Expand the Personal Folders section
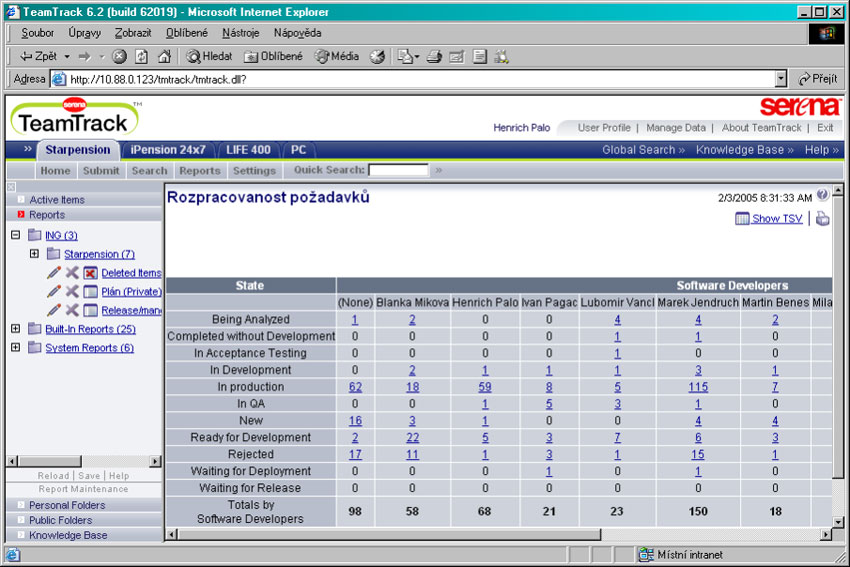850x567 pixels. tap(67, 505)
